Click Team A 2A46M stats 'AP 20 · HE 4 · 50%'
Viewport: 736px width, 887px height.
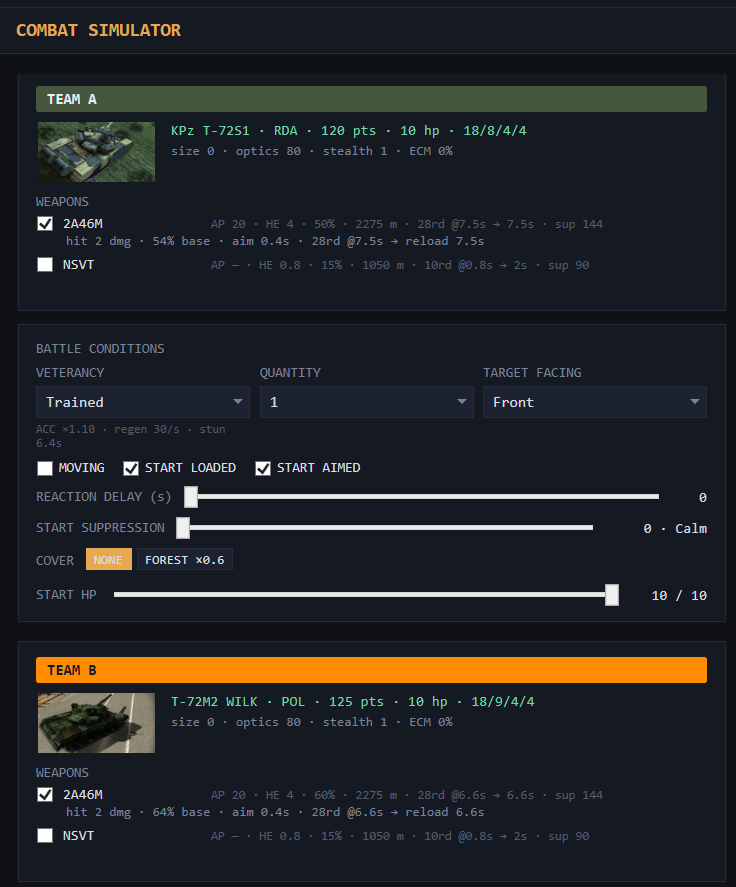pos(407,224)
